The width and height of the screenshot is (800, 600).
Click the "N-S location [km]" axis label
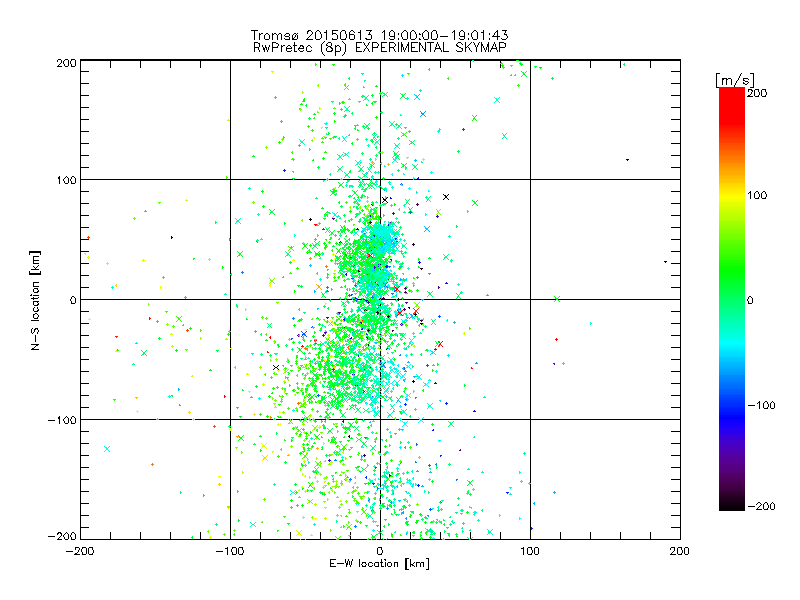pyautogui.click(x=35, y=300)
